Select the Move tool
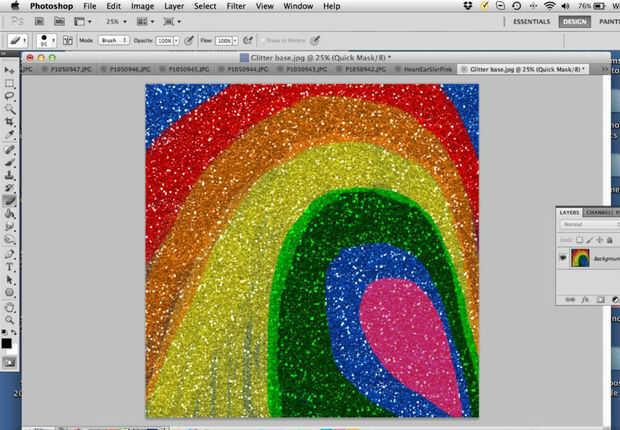This screenshot has width=620, height=430. pyautogui.click(x=9, y=70)
